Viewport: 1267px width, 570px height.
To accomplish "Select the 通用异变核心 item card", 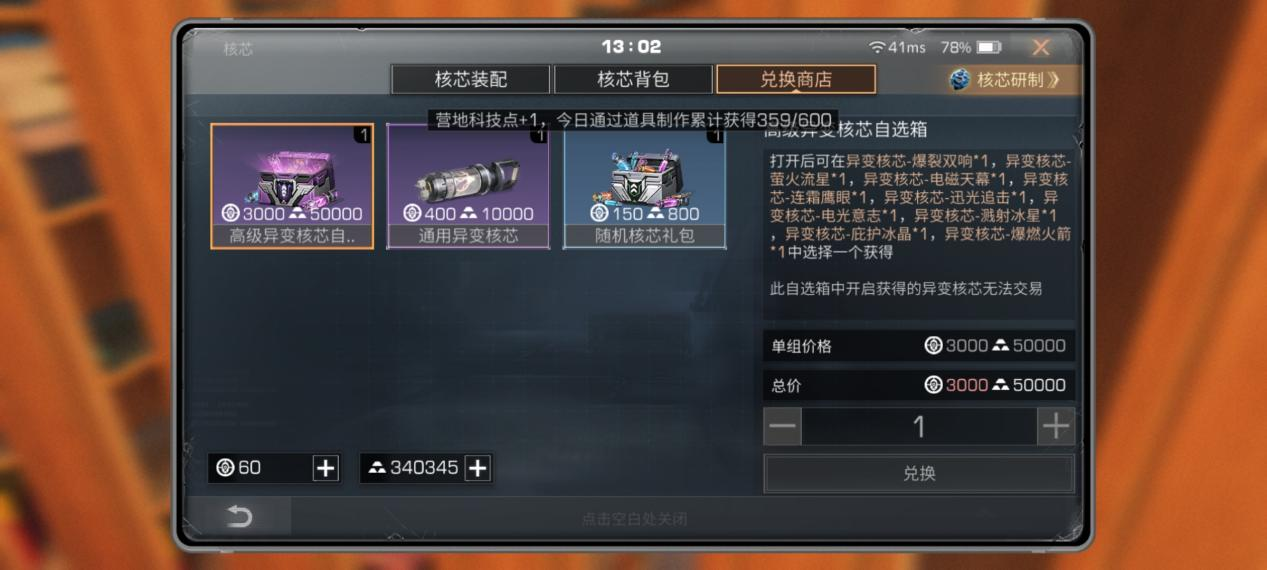I will click(x=468, y=186).
